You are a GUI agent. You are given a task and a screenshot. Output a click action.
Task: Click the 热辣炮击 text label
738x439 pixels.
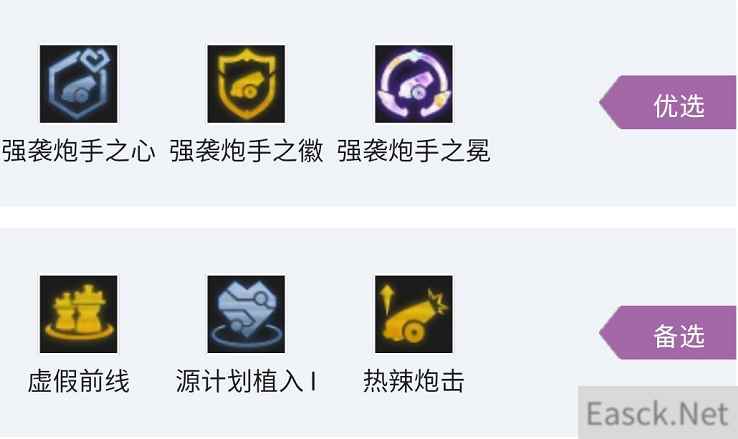point(414,381)
